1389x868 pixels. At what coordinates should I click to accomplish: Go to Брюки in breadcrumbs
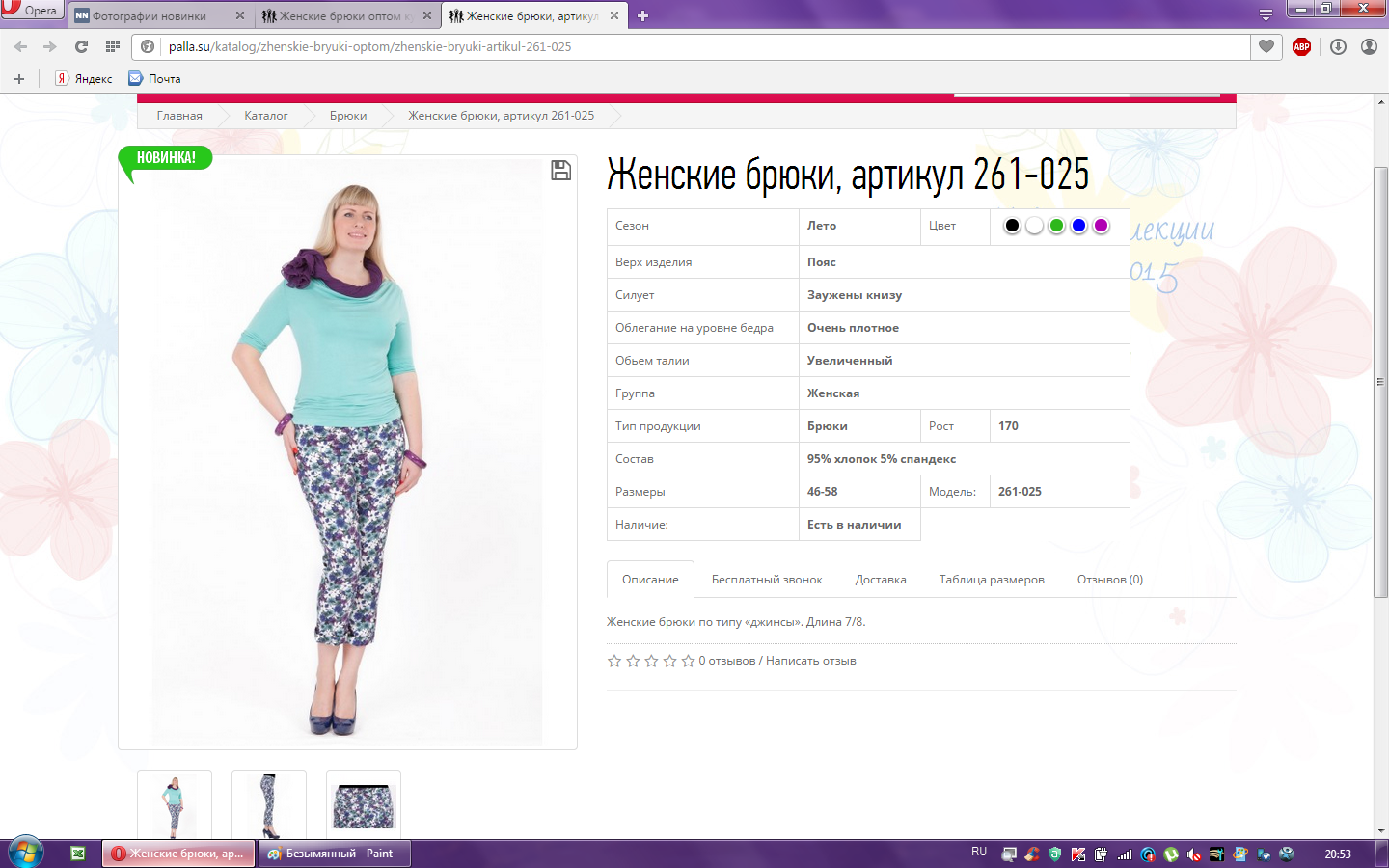pyautogui.click(x=348, y=116)
